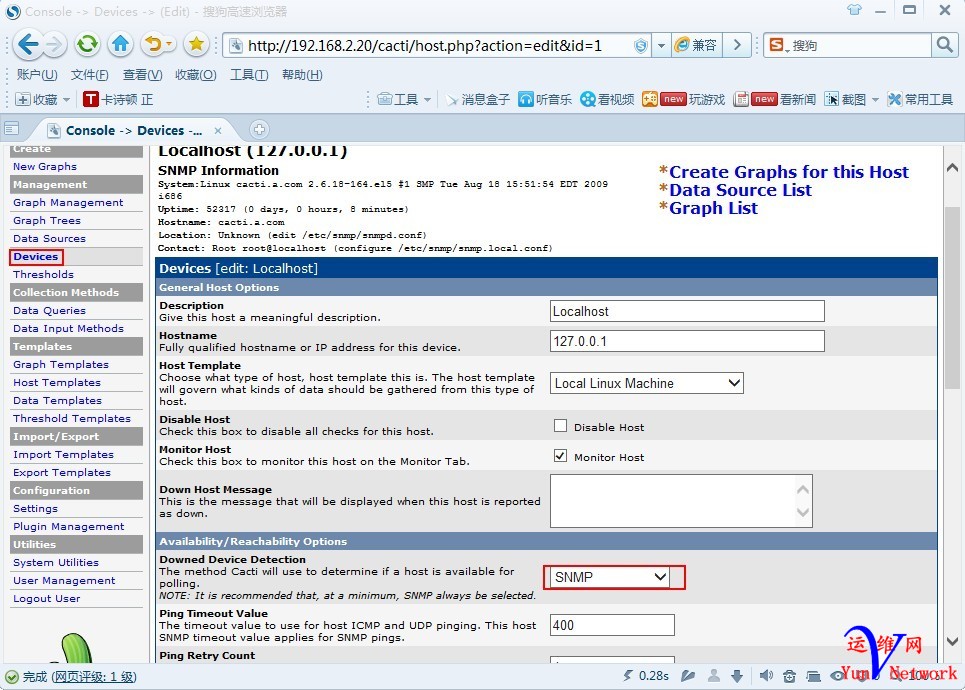Image resolution: width=965 pixels, height=690 pixels.
Task: Open address bar history dropdown arrow
Action: [661, 45]
